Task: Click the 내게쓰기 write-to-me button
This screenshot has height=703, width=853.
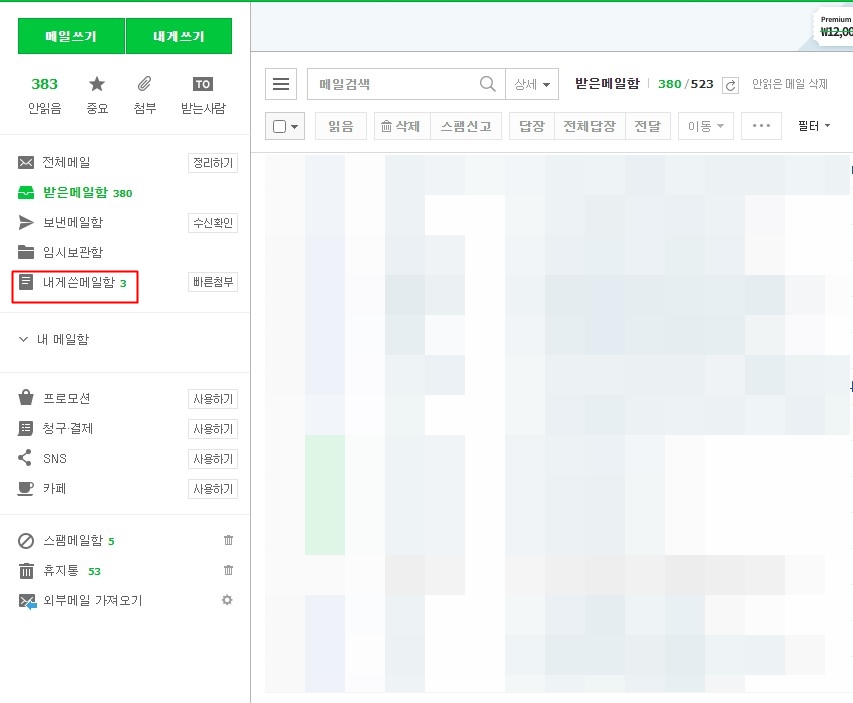Action: tap(179, 36)
